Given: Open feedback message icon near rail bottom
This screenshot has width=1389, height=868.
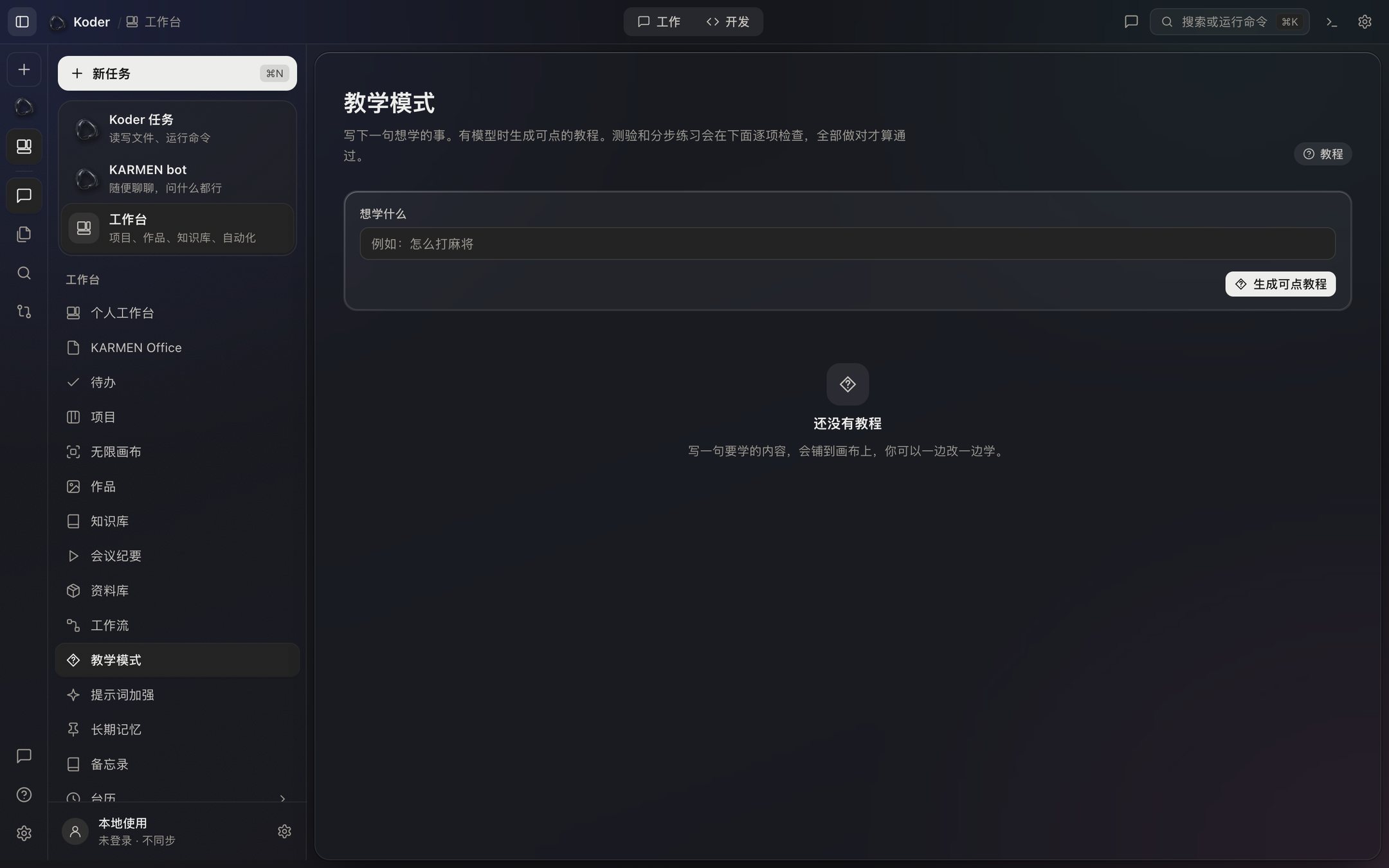Looking at the screenshot, I should (24, 756).
